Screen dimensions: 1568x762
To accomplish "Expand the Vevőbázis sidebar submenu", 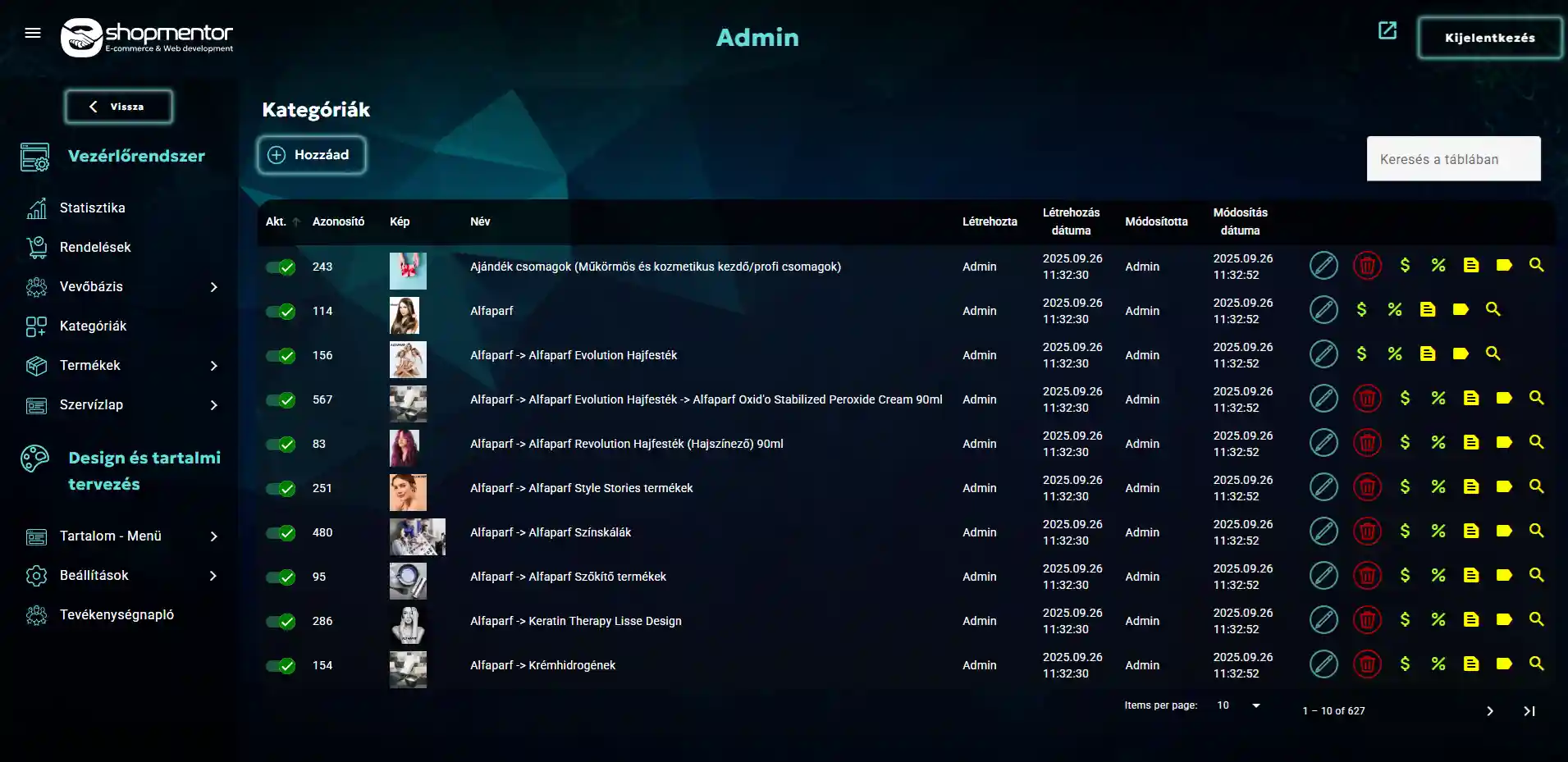I will 213,287.
